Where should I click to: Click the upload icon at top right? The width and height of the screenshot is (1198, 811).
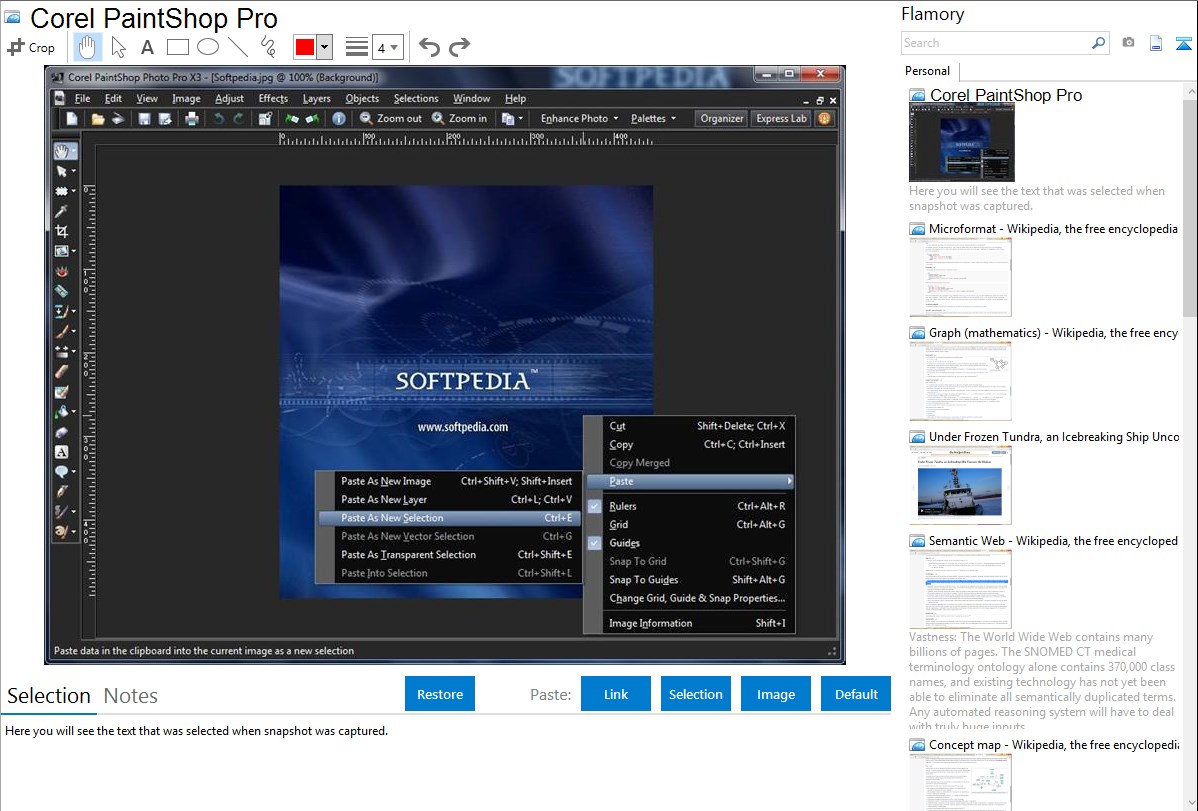pyautogui.click(x=1183, y=43)
